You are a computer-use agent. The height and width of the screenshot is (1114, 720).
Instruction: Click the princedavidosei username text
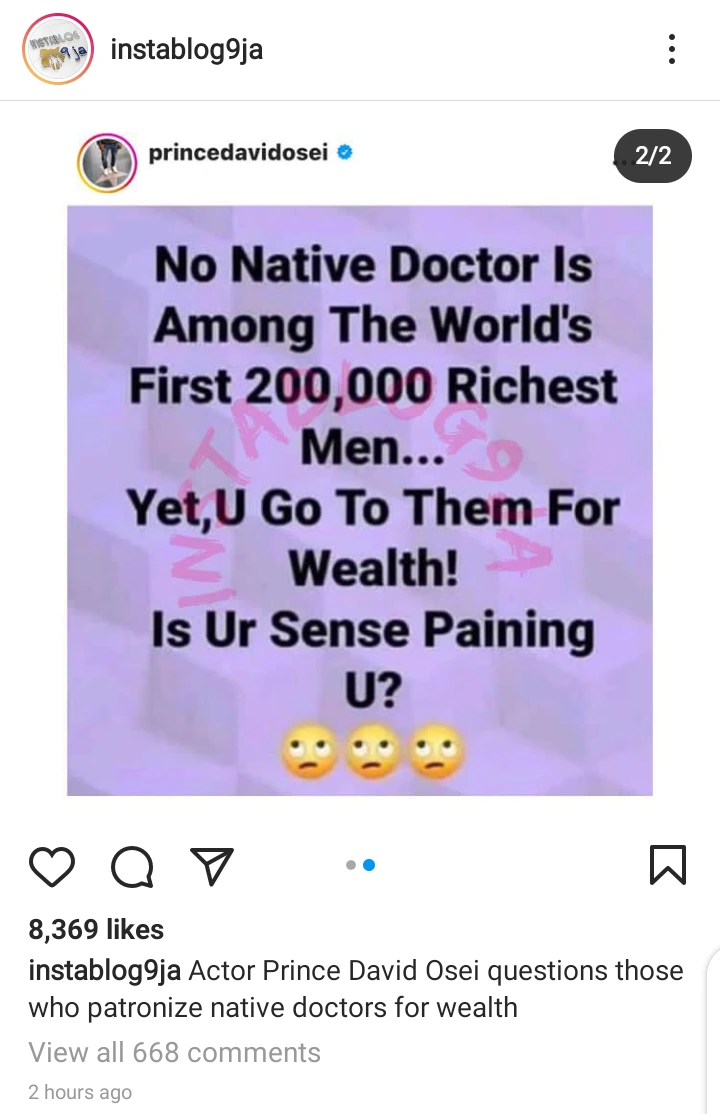238,152
